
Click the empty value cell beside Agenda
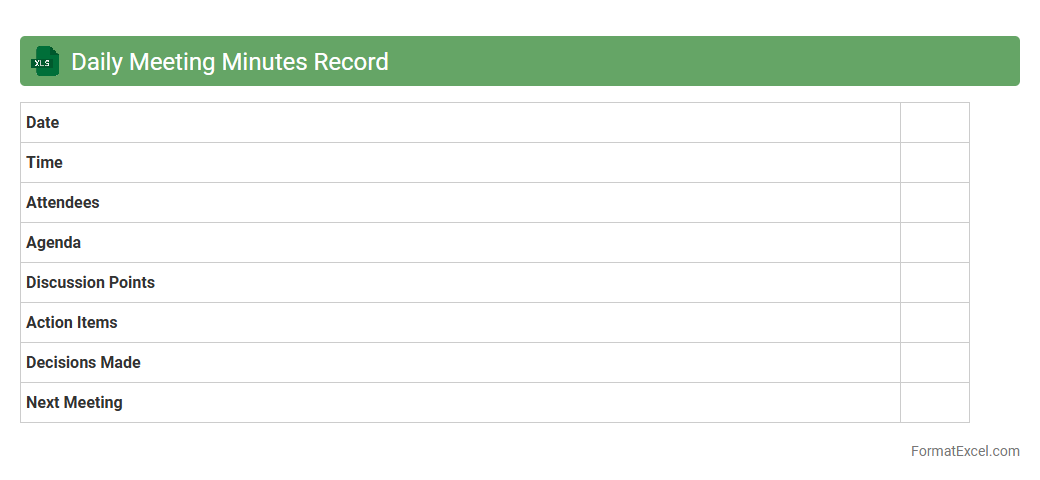934,243
